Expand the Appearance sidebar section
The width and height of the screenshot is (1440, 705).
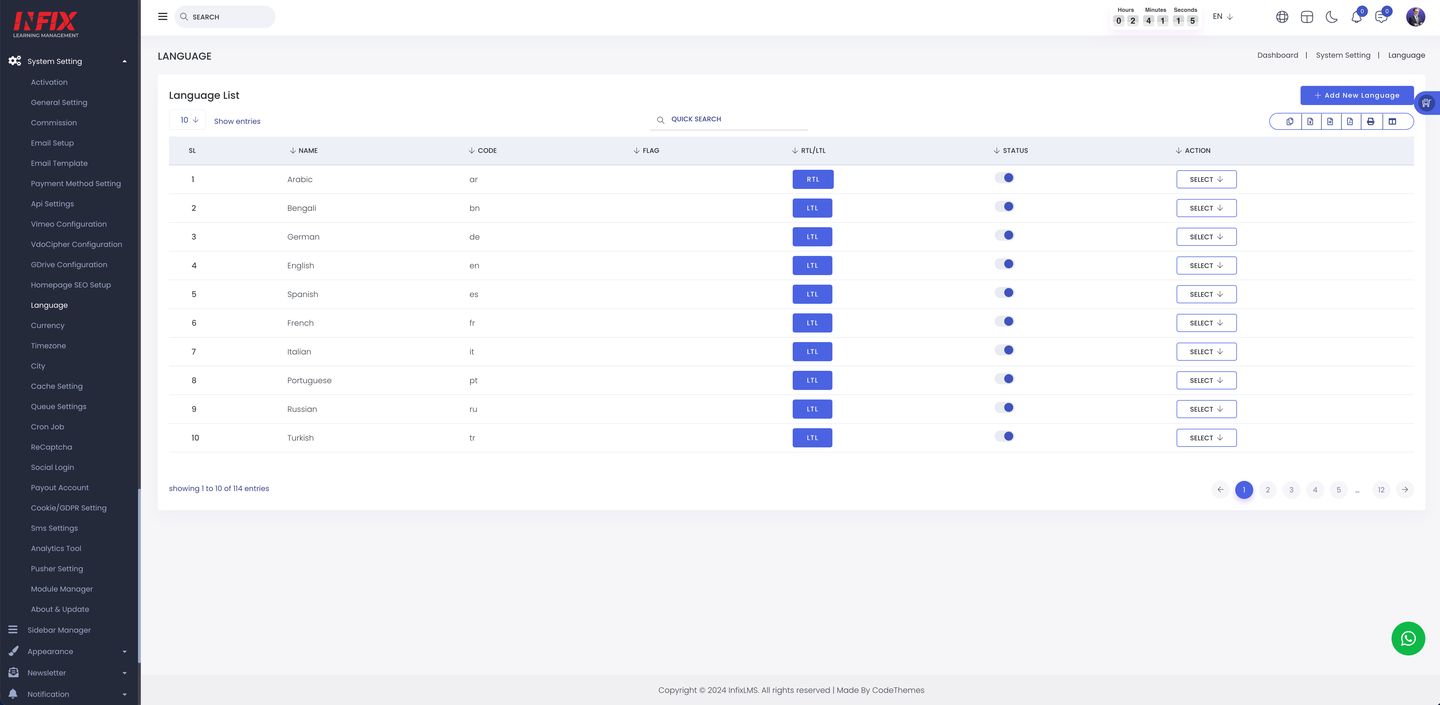click(124, 652)
